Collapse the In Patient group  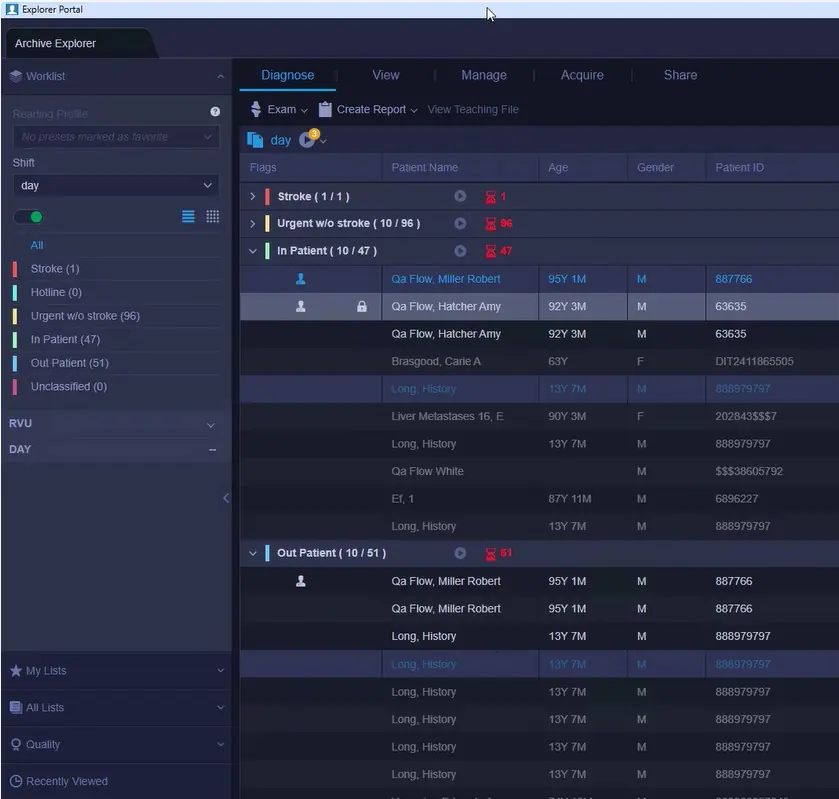tap(253, 251)
